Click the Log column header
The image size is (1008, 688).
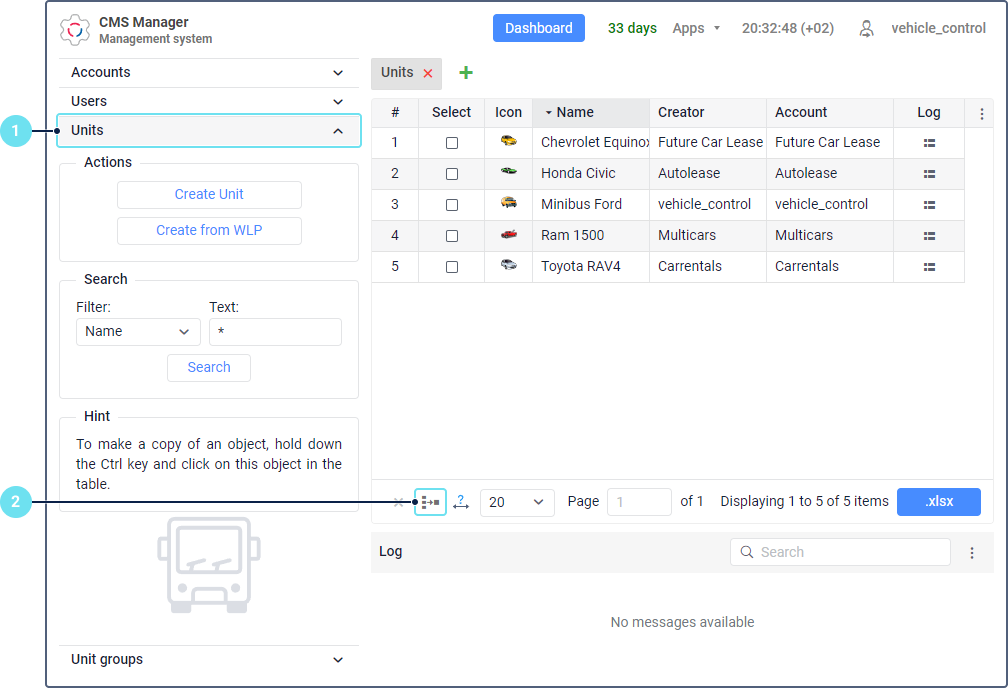[929, 113]
